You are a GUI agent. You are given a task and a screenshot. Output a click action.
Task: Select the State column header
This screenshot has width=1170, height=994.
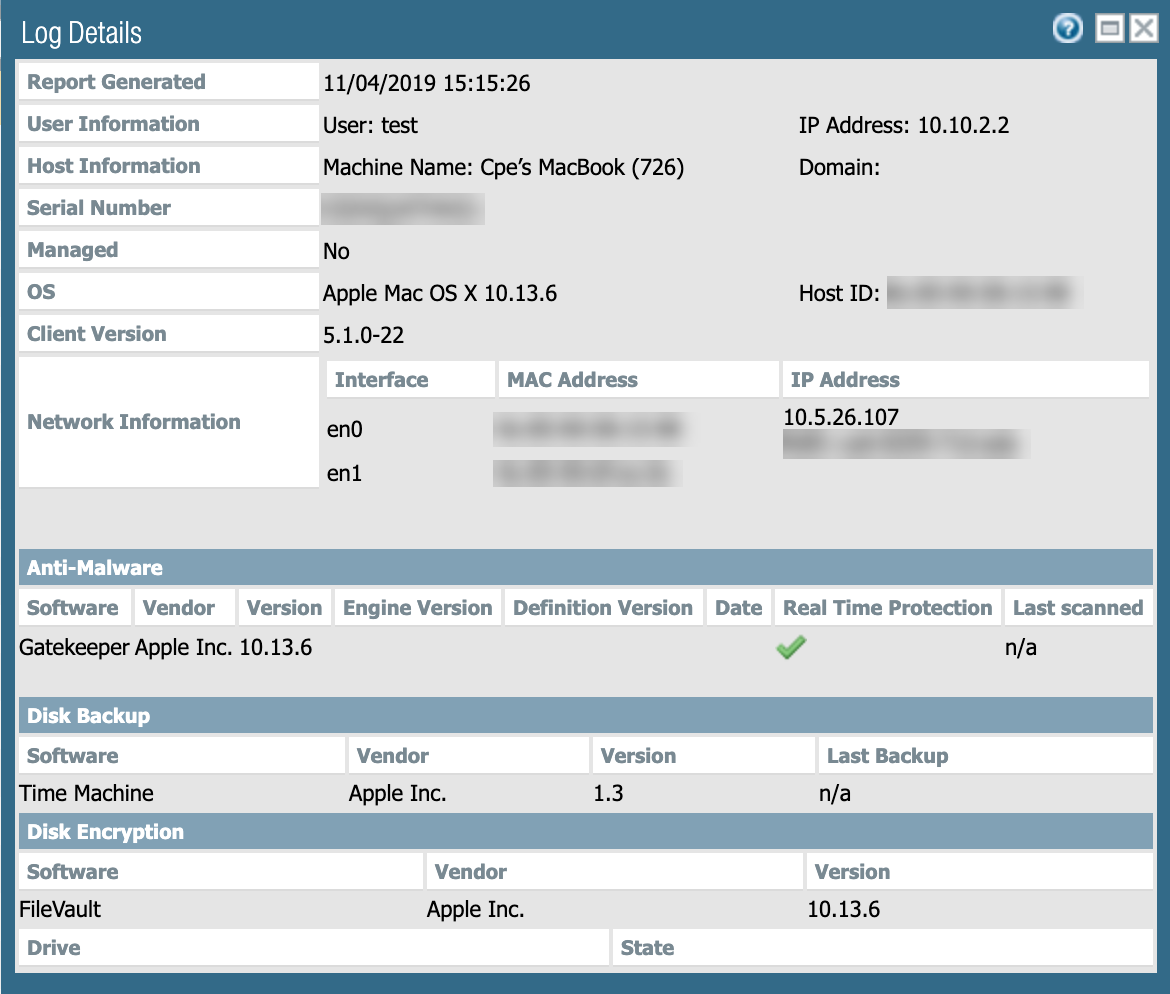coord(647,948)
